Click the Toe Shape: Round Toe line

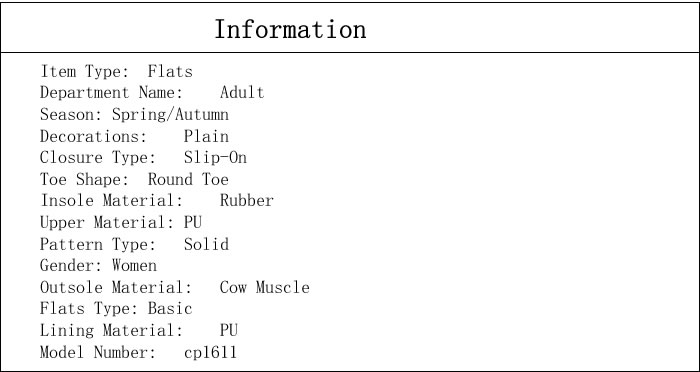pos(134,180)
